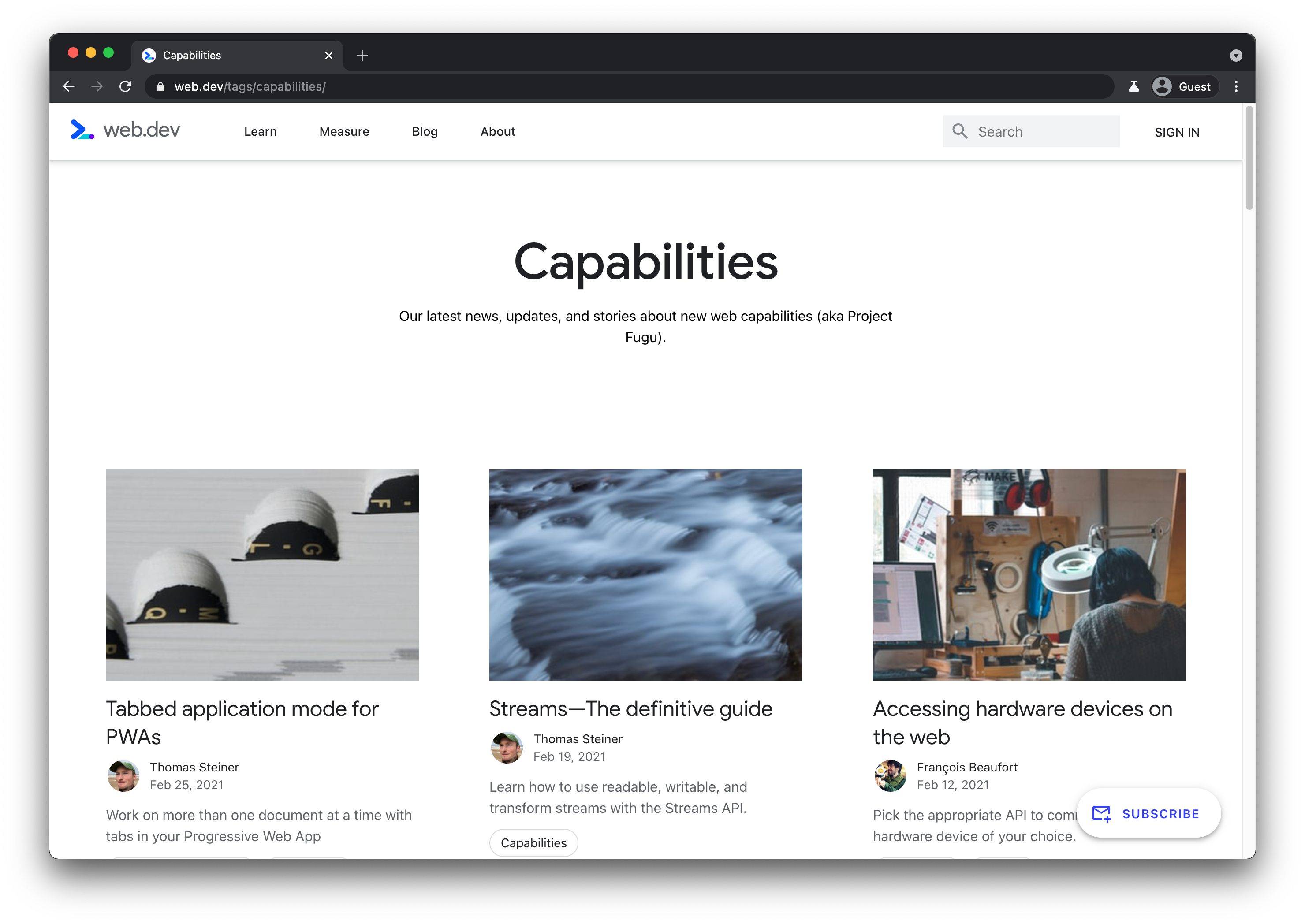Screen dimensions: 1305x924
Task: Click the SUBSCRIBE envelope icon
Action: point(1100,813)
